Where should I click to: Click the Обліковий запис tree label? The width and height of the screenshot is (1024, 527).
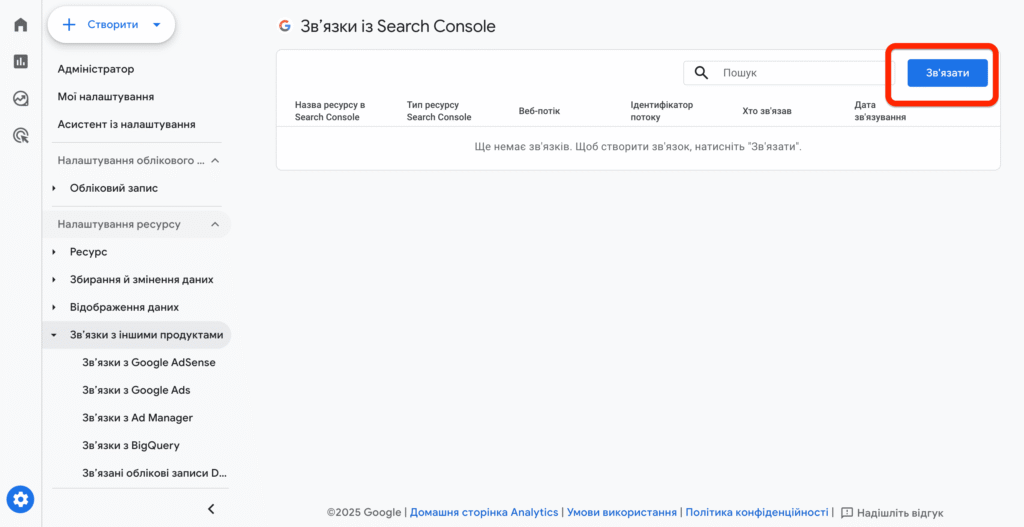[x=114, y=188]
